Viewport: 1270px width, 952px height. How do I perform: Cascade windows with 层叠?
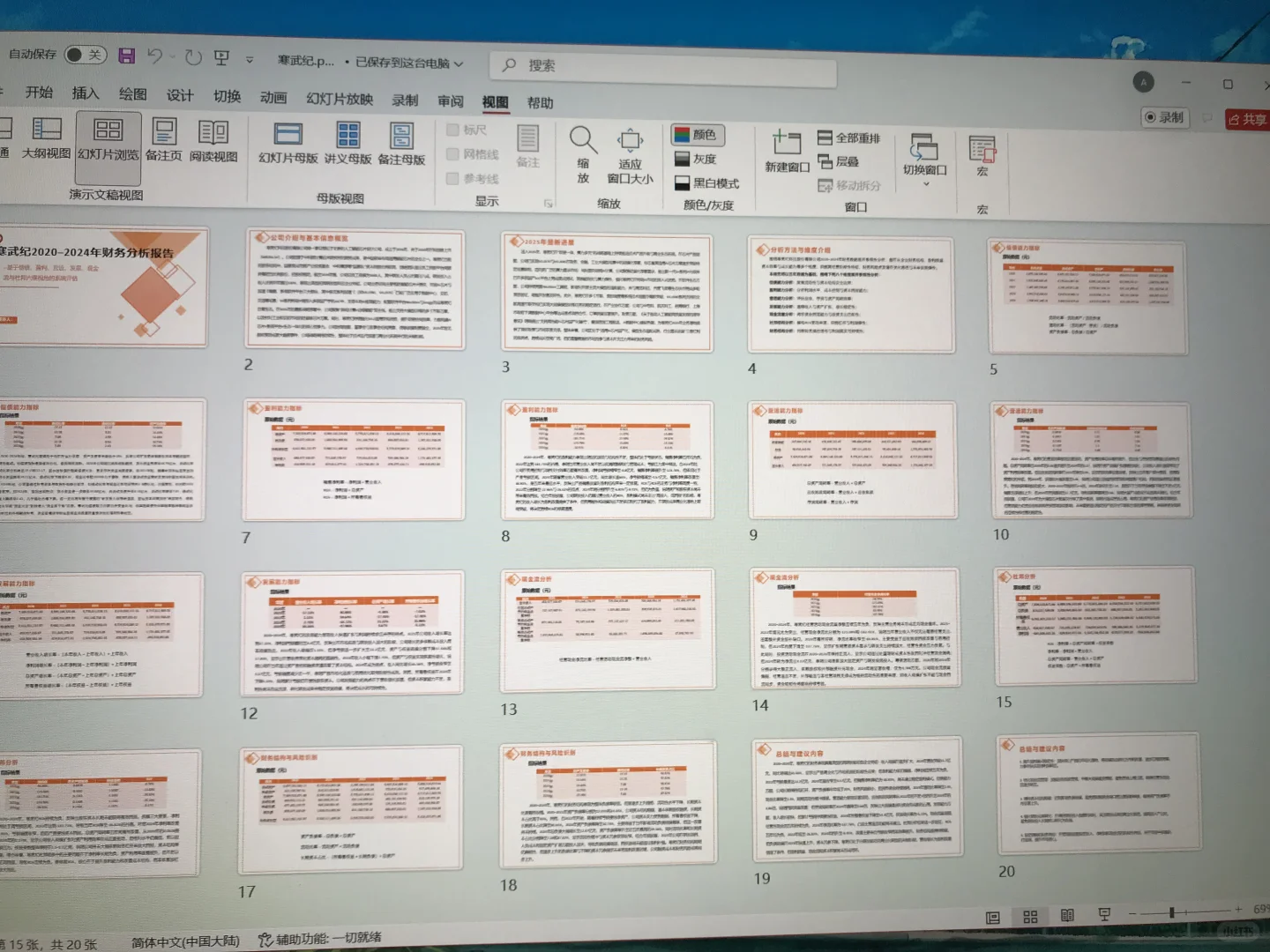pos(838,161)
